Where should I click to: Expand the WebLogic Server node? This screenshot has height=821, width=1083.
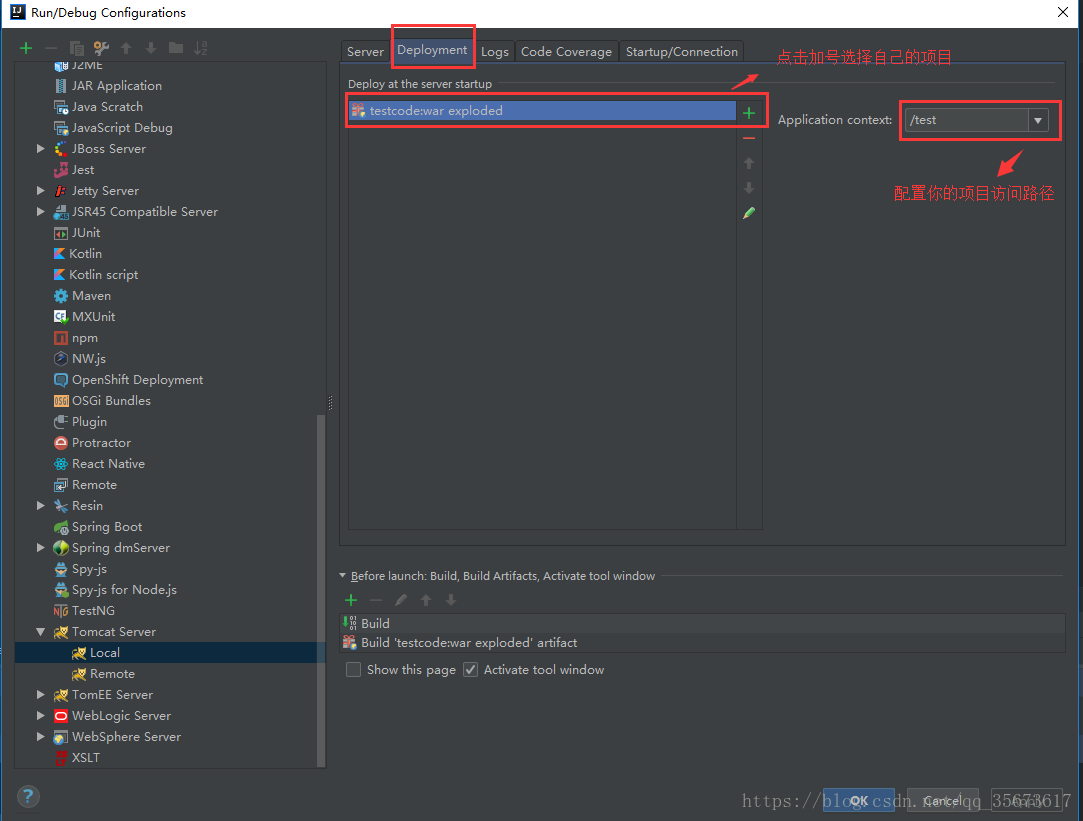click(40, 715)
